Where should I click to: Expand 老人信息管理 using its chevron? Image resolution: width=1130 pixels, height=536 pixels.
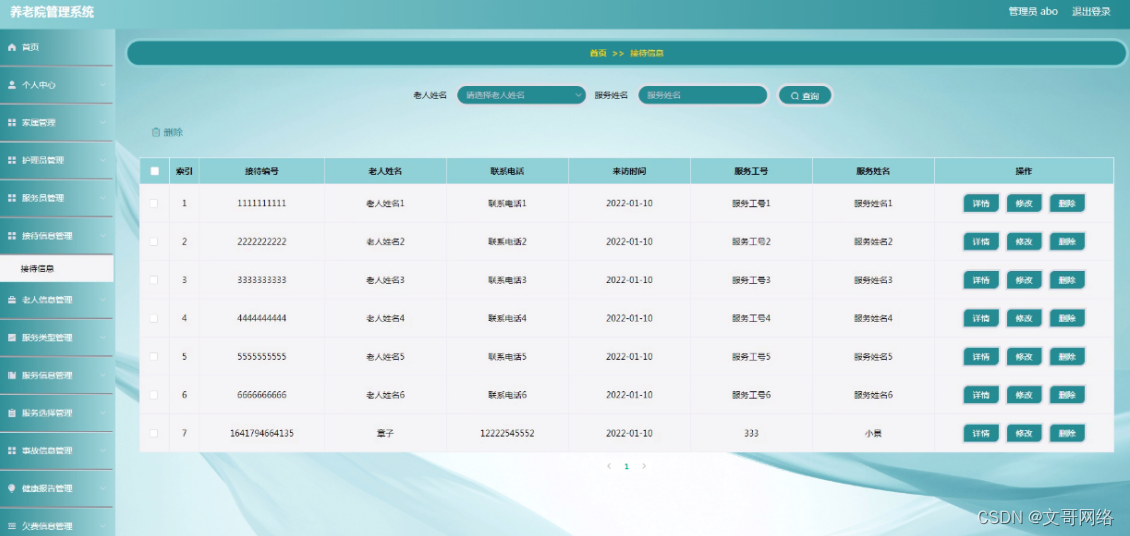pos(103,300)
